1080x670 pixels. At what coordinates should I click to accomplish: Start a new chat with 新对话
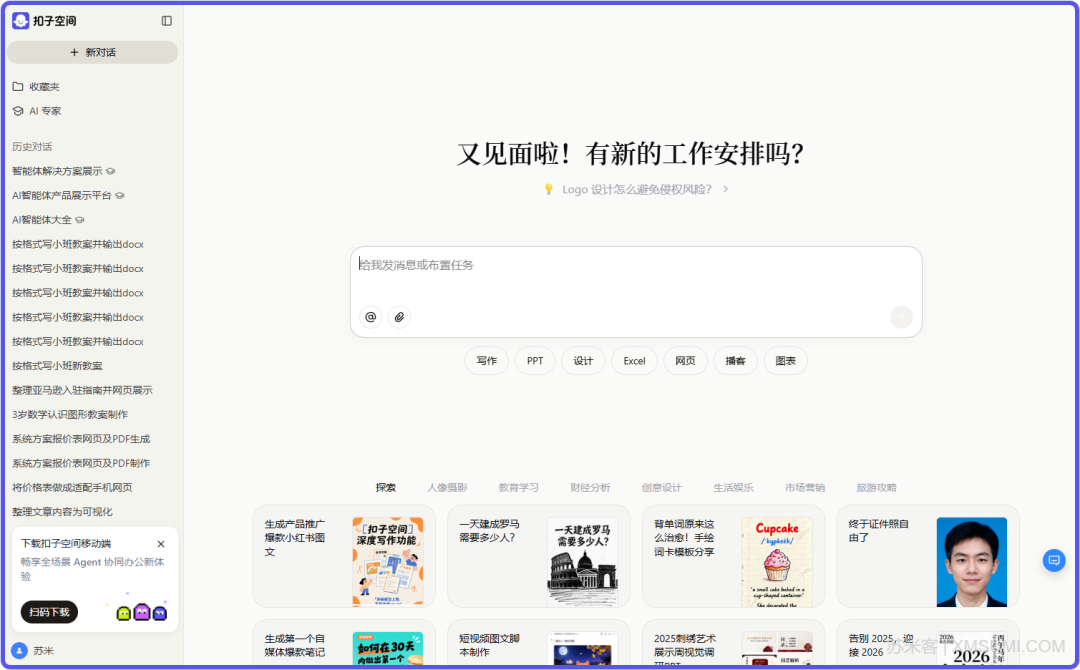pyautogui.click(x=92, y=52)
